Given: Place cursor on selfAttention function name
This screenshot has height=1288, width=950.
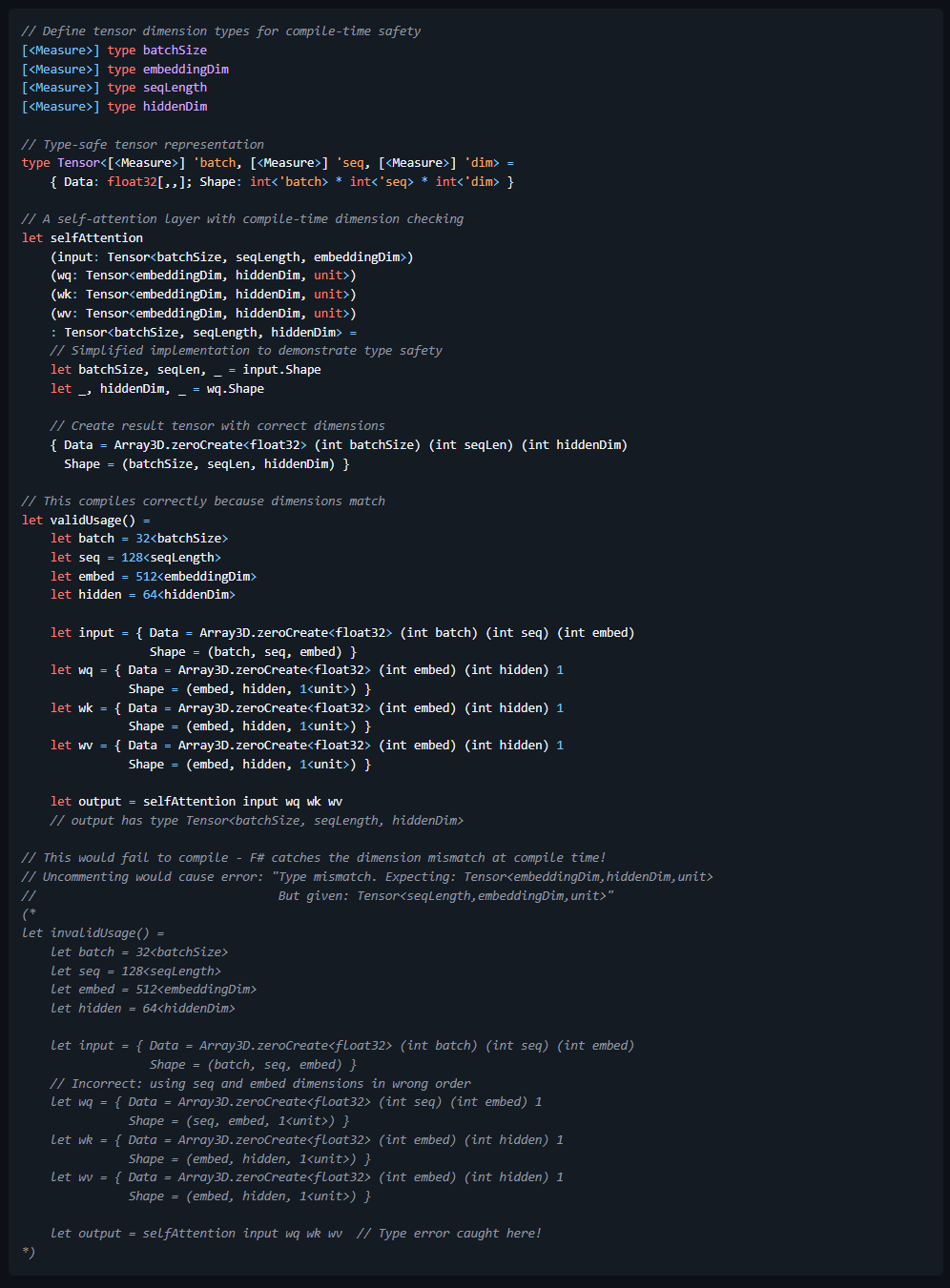Looking at the screenshot, I should [x=96, y=237].
